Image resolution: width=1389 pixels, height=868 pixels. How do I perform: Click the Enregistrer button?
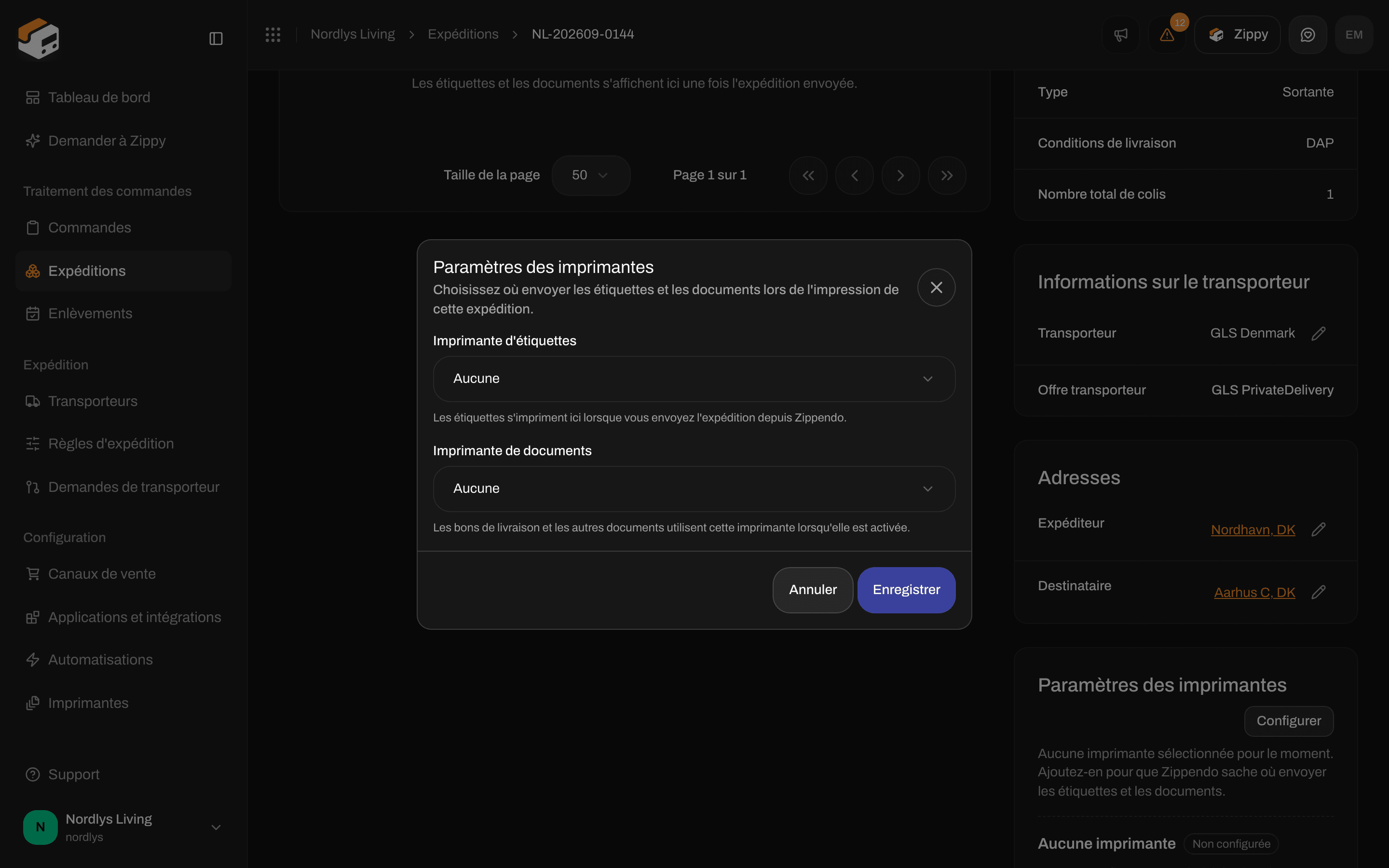pos(906,590)
